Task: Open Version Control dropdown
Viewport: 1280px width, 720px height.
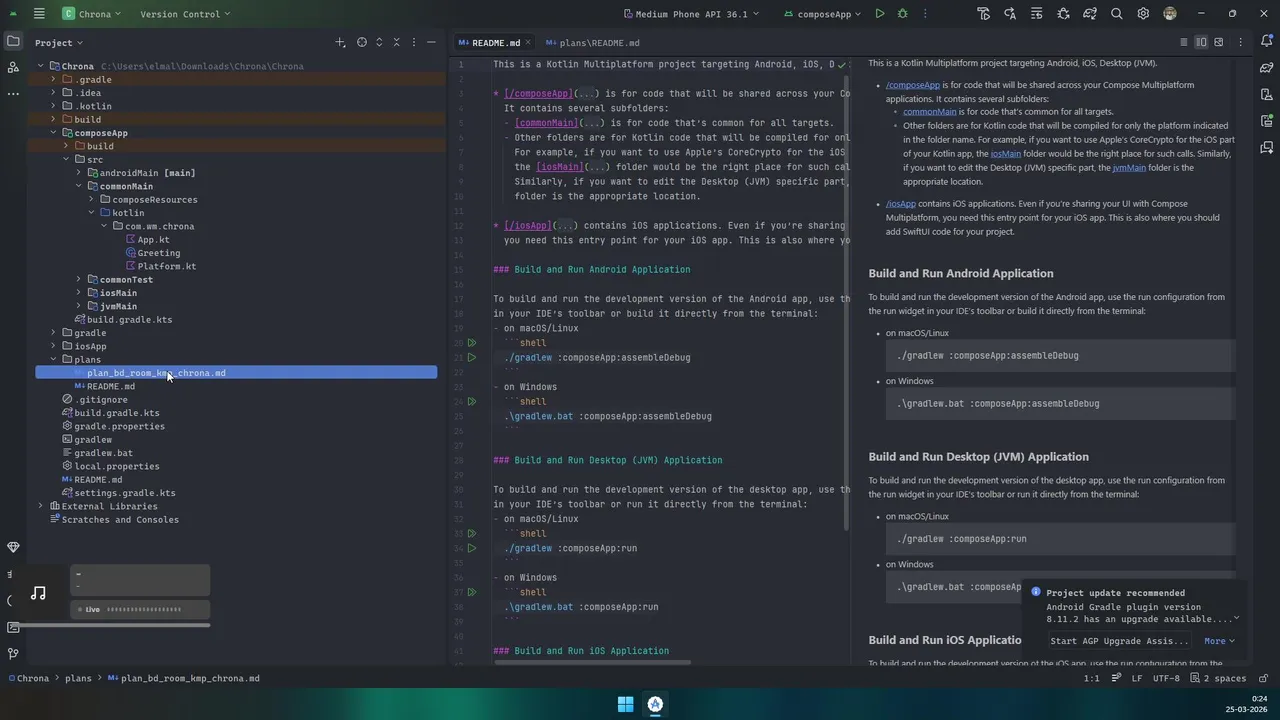Action: pos(185,14)
